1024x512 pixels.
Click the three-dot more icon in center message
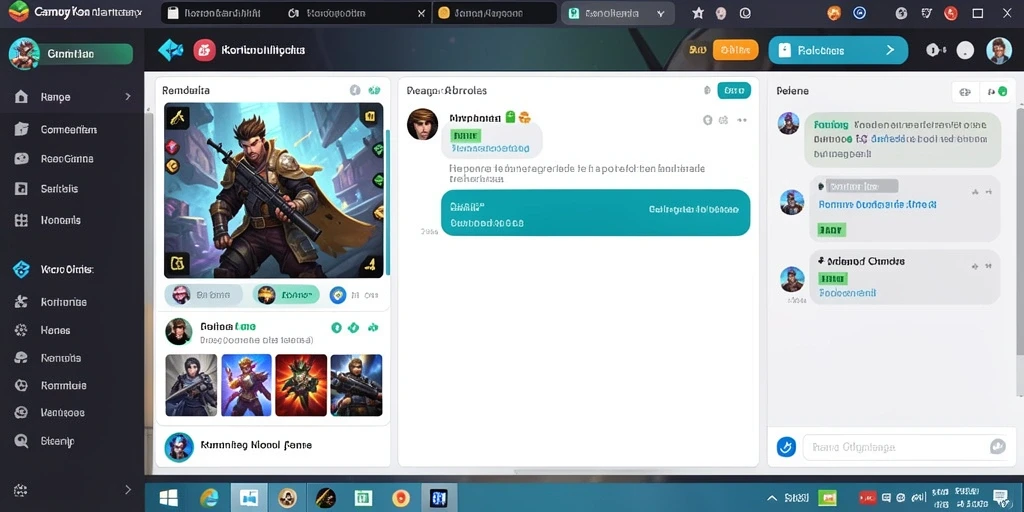[x=743, y=120]
